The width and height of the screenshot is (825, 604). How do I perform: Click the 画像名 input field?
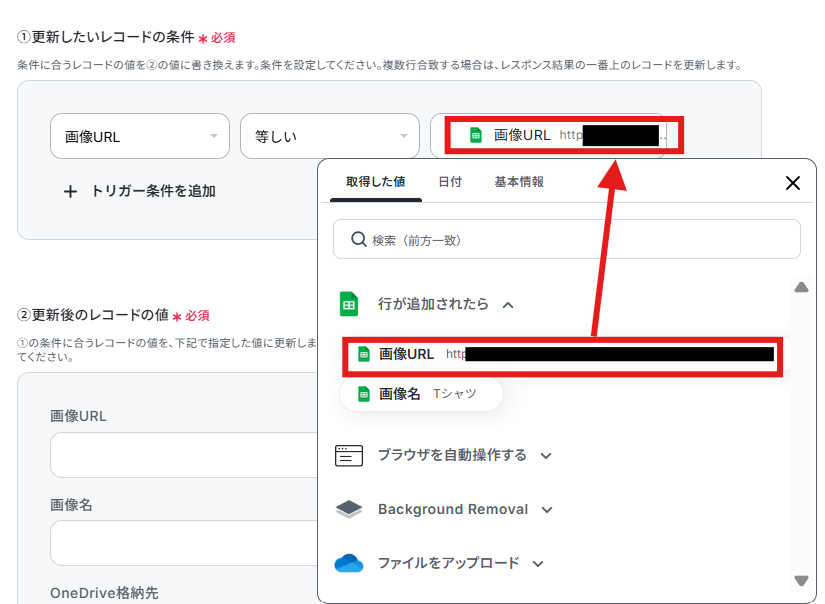pyautogui.click(x=184, y=543)
